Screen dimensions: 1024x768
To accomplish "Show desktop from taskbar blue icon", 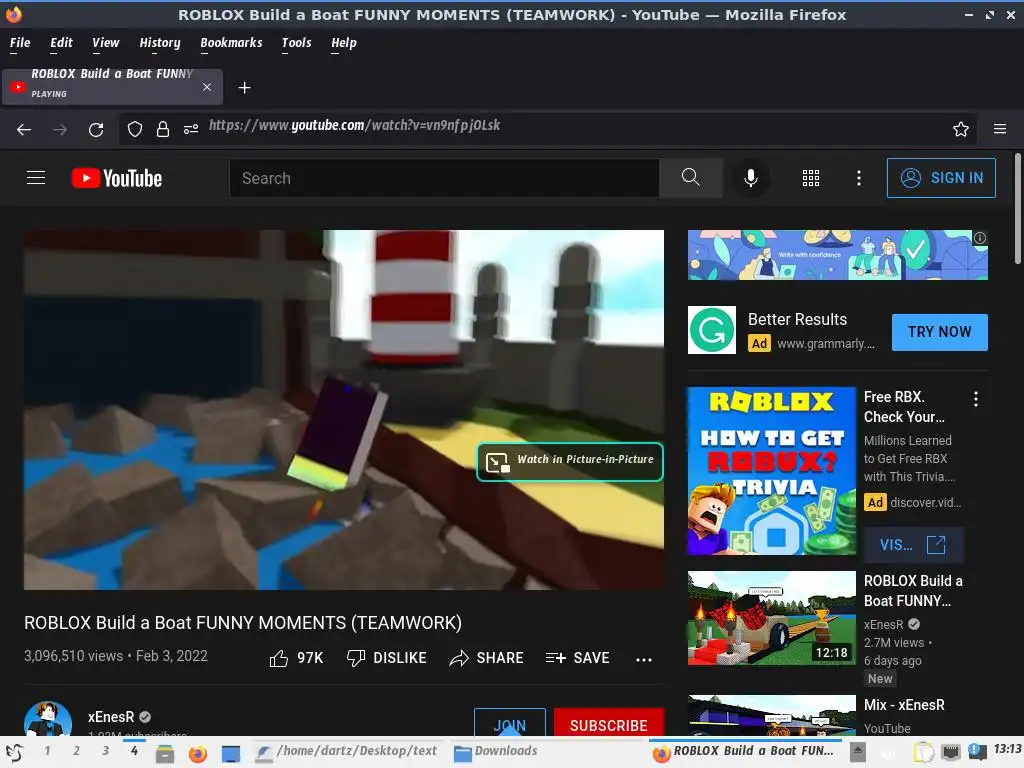I will coord(231,753).
